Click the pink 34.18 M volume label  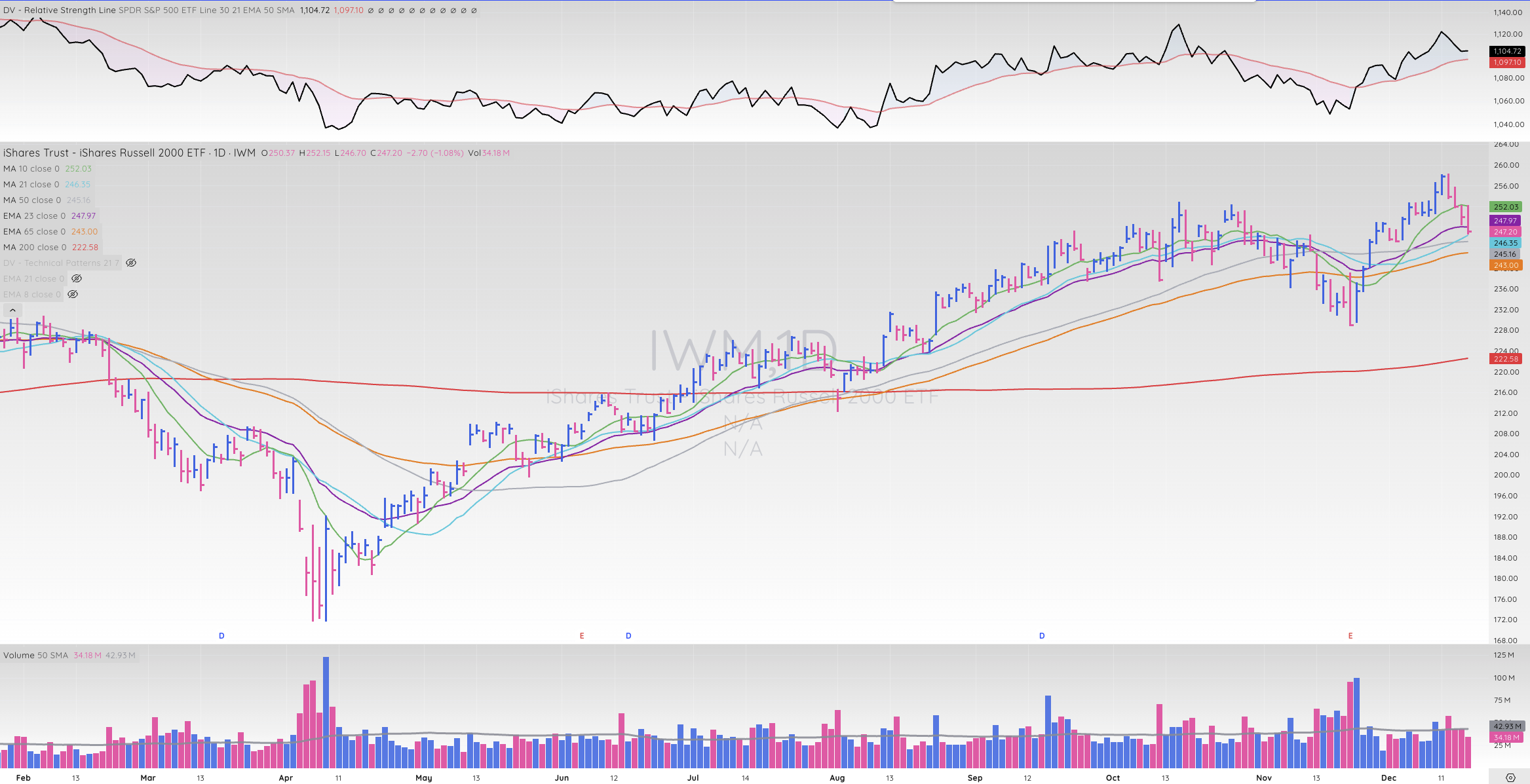coord(1506,737)
